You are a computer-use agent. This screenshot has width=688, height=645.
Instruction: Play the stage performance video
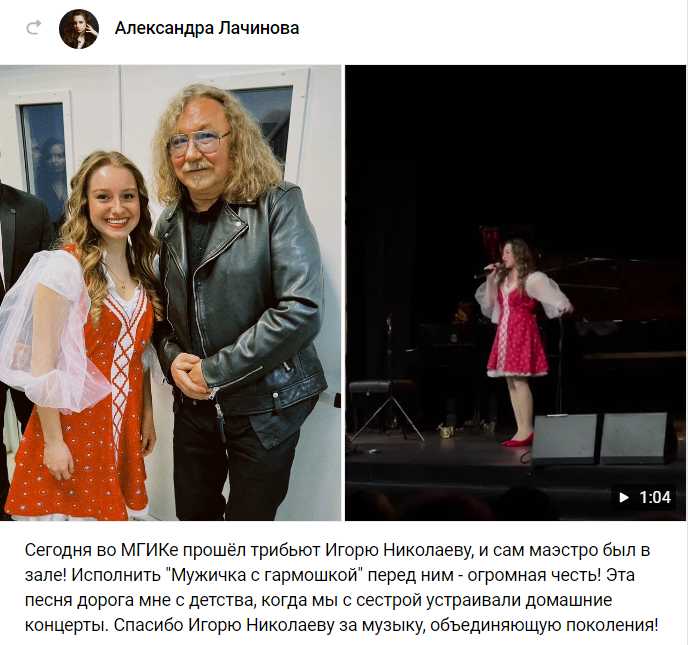pyautogui.click(x=516, y=293)
